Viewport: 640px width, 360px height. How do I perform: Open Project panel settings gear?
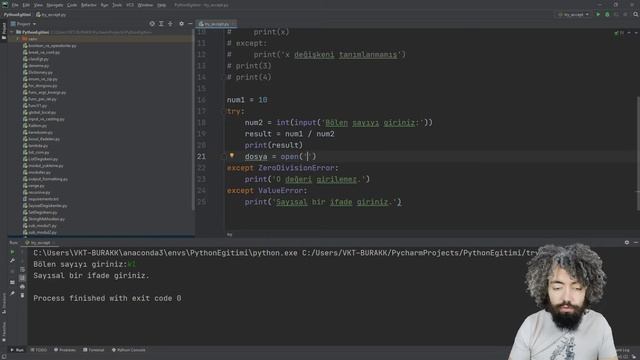[182, 24]
